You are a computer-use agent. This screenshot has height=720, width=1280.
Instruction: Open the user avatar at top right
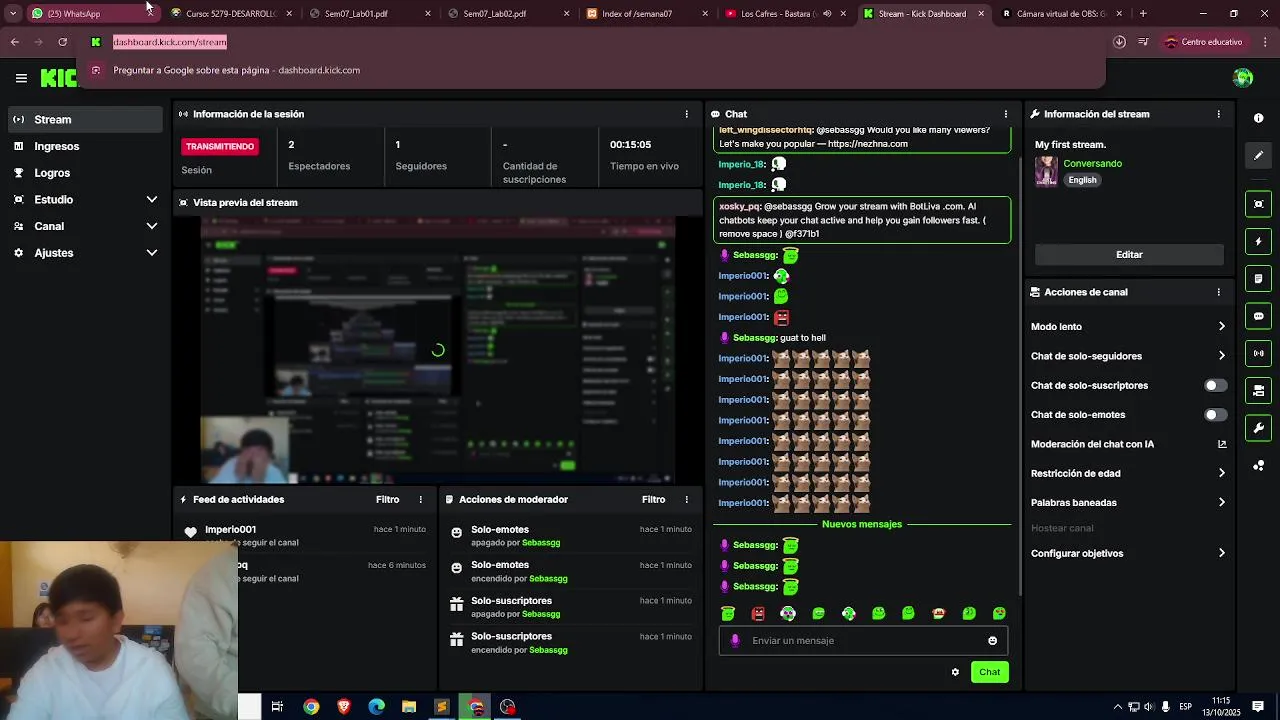(x=1243, y=78)
